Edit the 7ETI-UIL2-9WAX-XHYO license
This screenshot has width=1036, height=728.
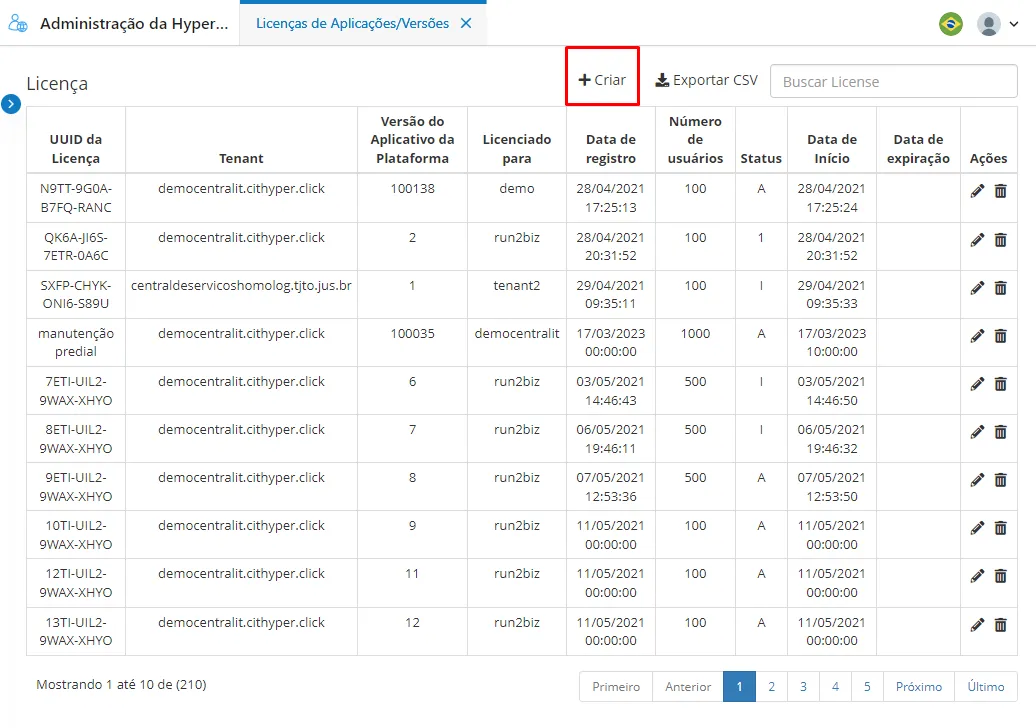coord(977,384)
